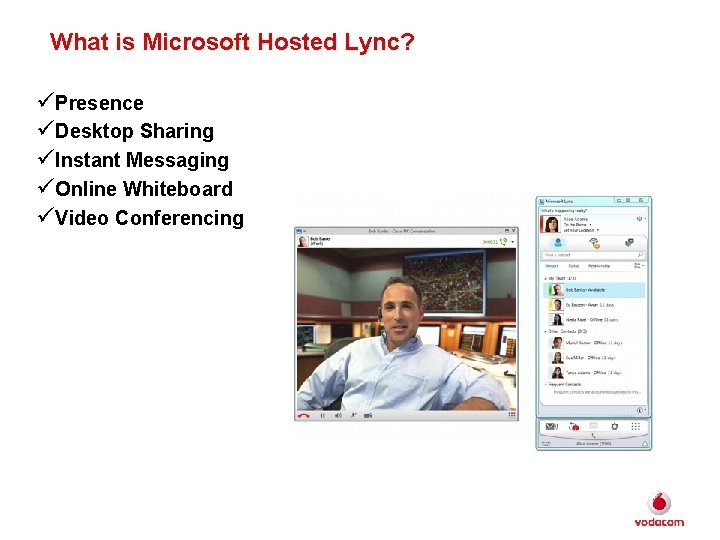This screenshot has width=720, height=540.
Task: Select the second contact under Other Contacts
Action: coord(594,358)
